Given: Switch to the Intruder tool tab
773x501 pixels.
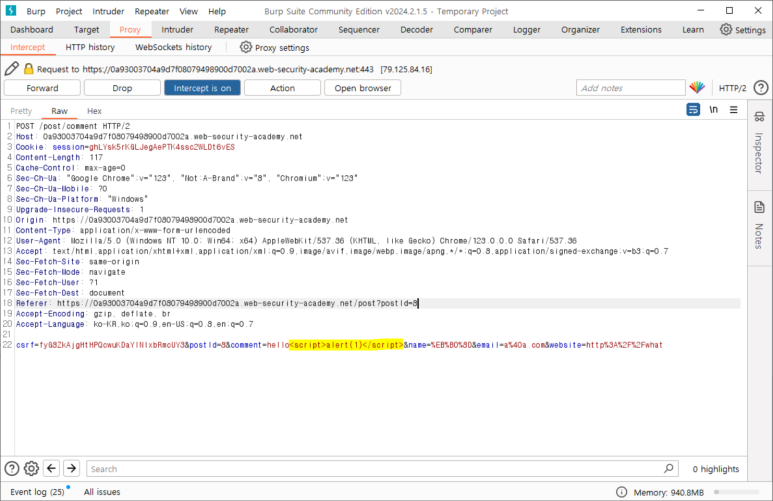Looking at the screenshot, I should (x=177, y=30).
